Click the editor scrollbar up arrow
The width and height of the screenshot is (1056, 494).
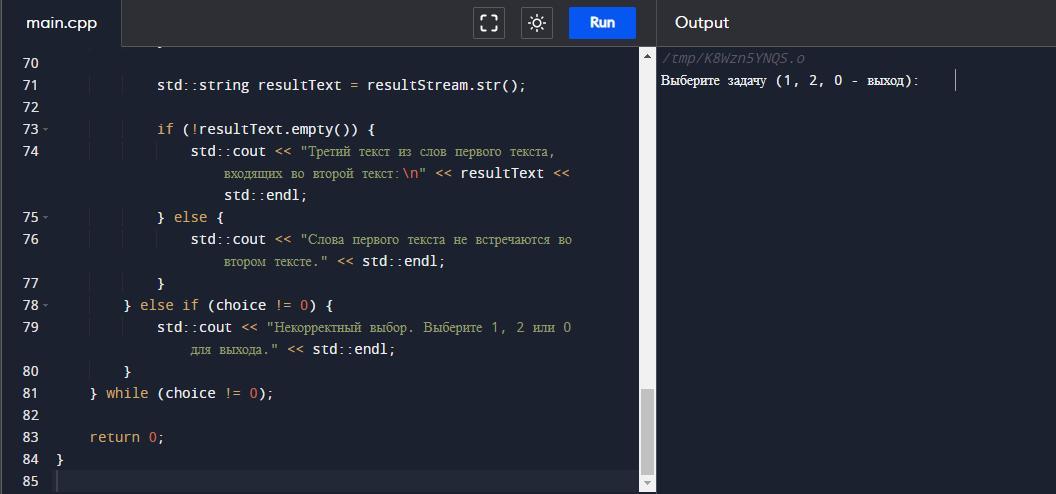click(x=647, y=56)
